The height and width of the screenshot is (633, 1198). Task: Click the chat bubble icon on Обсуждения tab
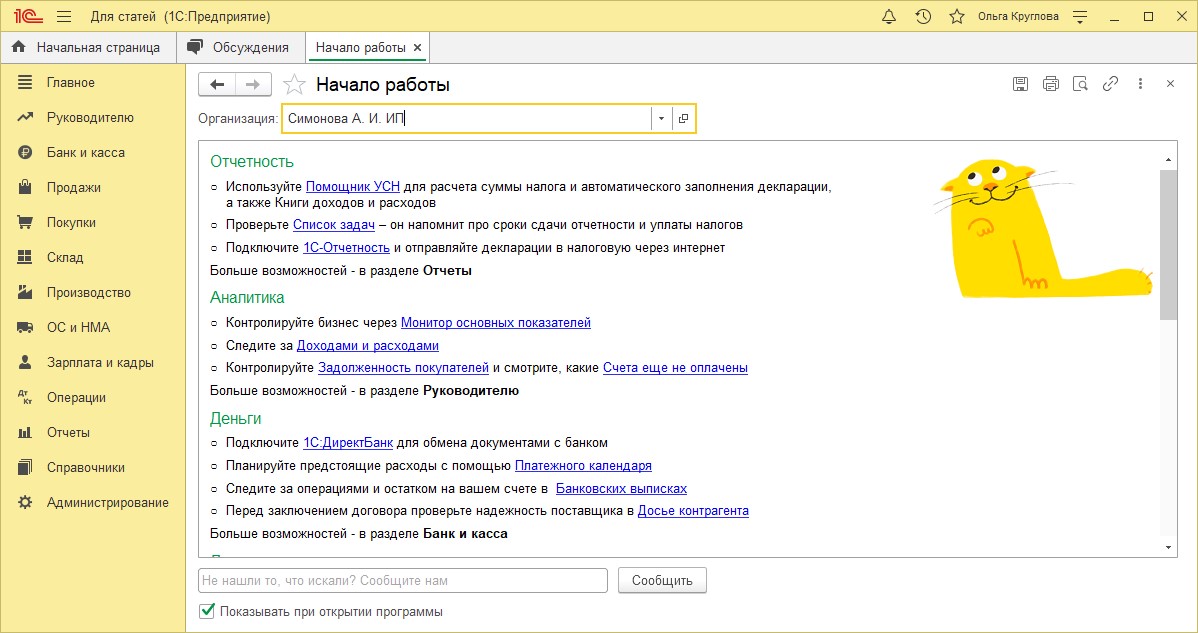pyautogui.click(x=196, y=47)
